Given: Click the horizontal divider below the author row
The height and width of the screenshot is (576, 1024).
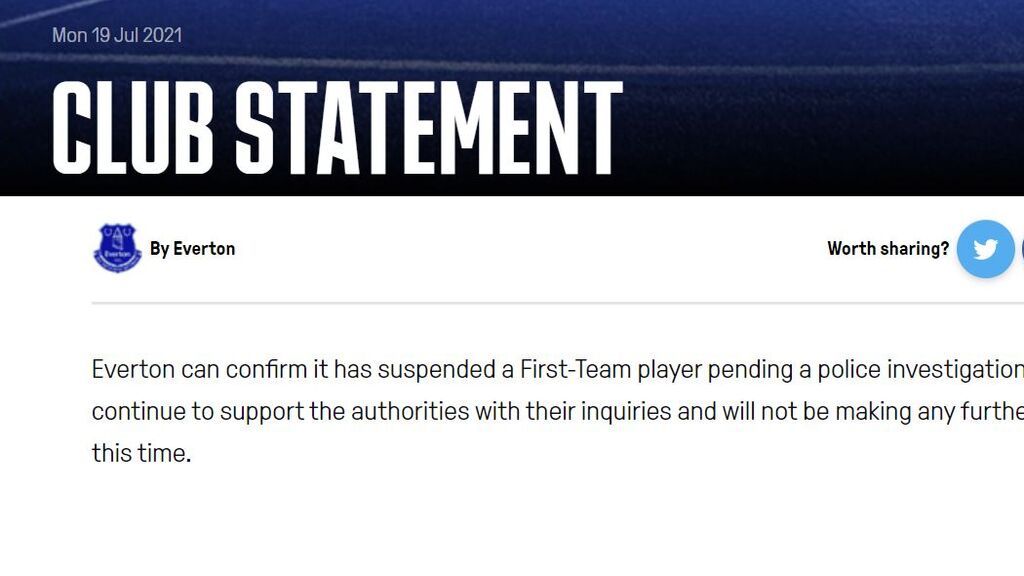Looking at the screenshot, I should point(558,303).
